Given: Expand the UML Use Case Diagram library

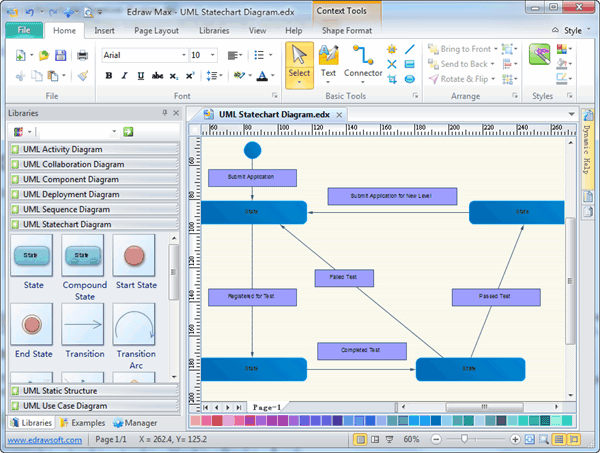Looking at the screenshot, I should (x=66, y=405).
